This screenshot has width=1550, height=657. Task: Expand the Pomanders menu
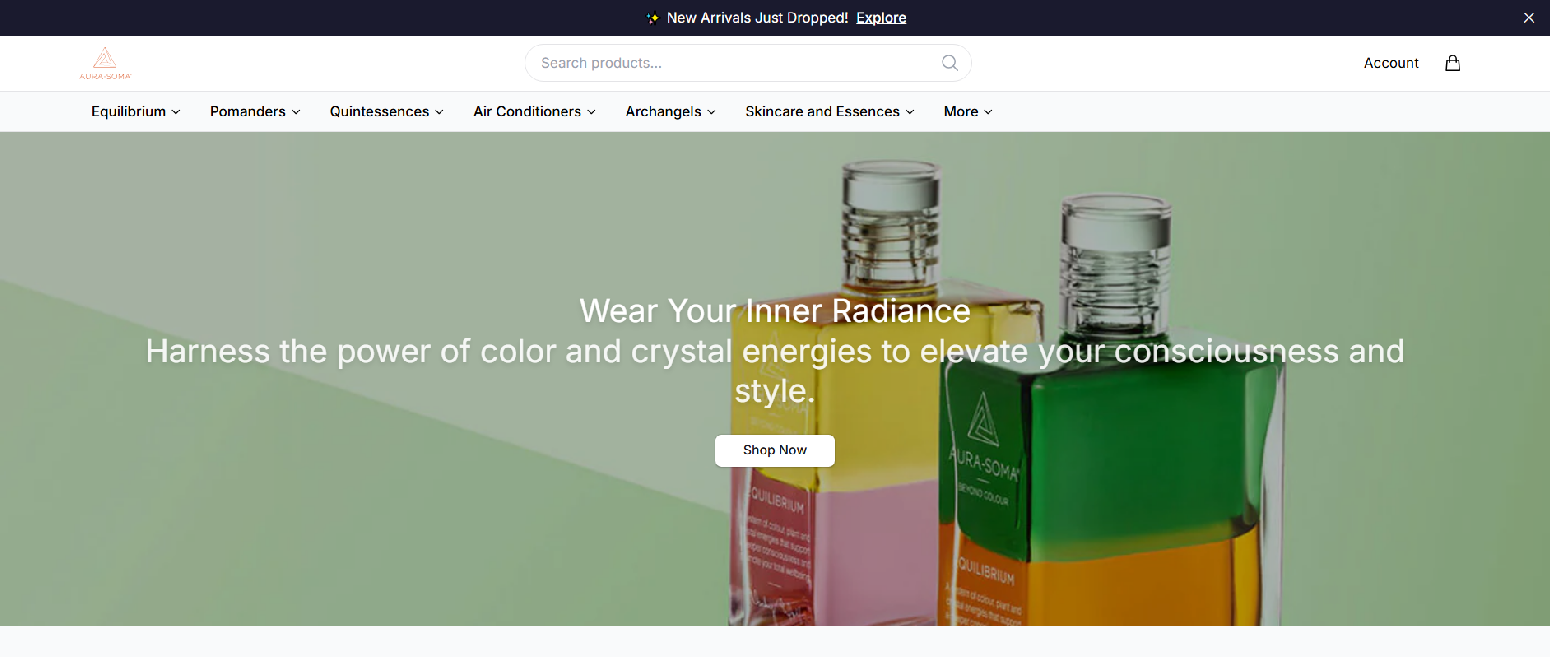point(255,112)
